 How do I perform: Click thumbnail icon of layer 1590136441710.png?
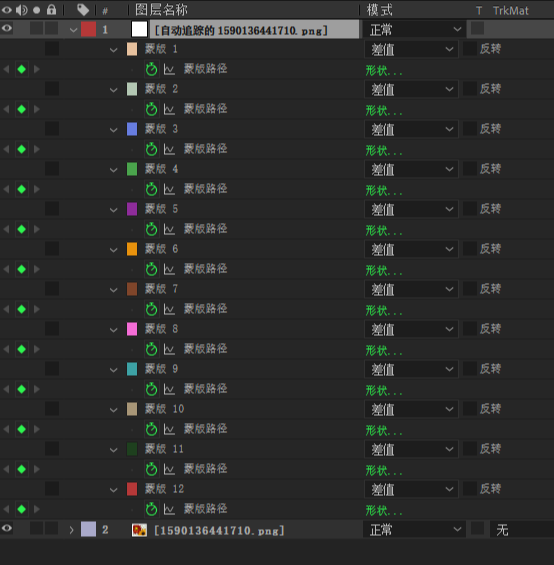point(139,530)
